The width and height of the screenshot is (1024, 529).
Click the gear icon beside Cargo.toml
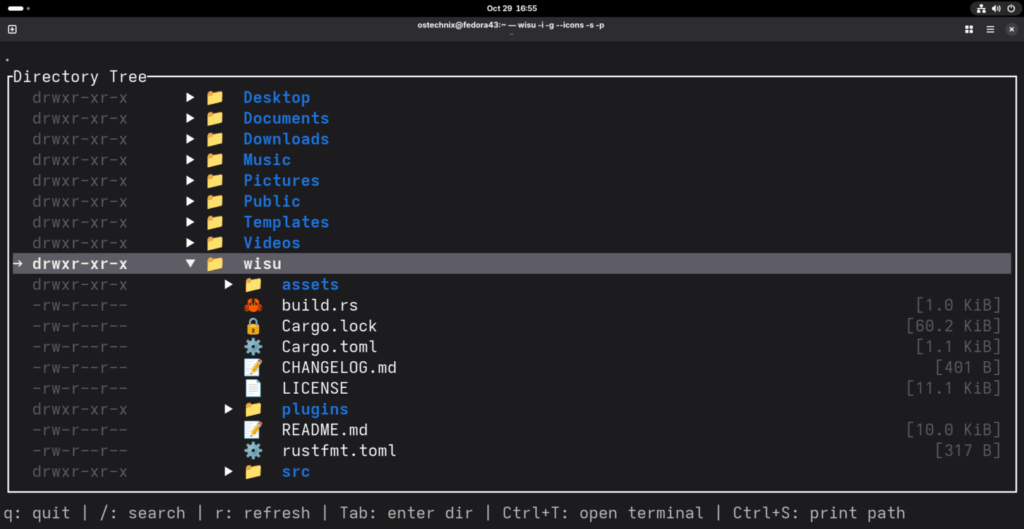pos(252,347)
